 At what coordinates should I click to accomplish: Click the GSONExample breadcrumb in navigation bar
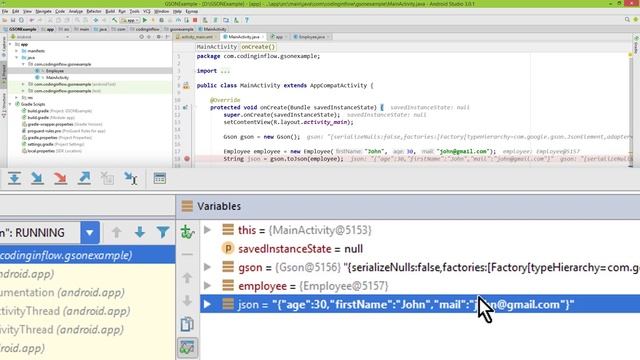coord(20,29)
